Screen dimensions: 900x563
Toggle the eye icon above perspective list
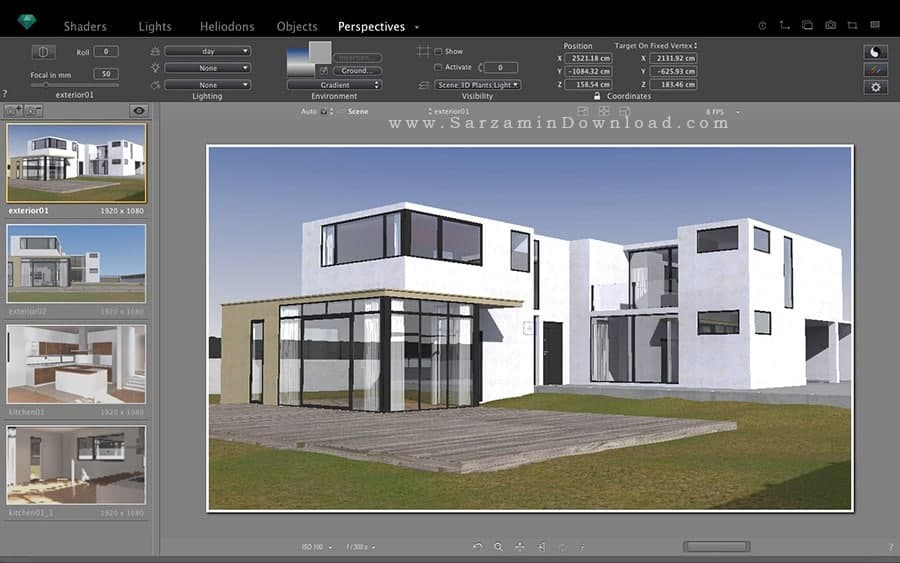pyautogui.click(x=139, y=111)
